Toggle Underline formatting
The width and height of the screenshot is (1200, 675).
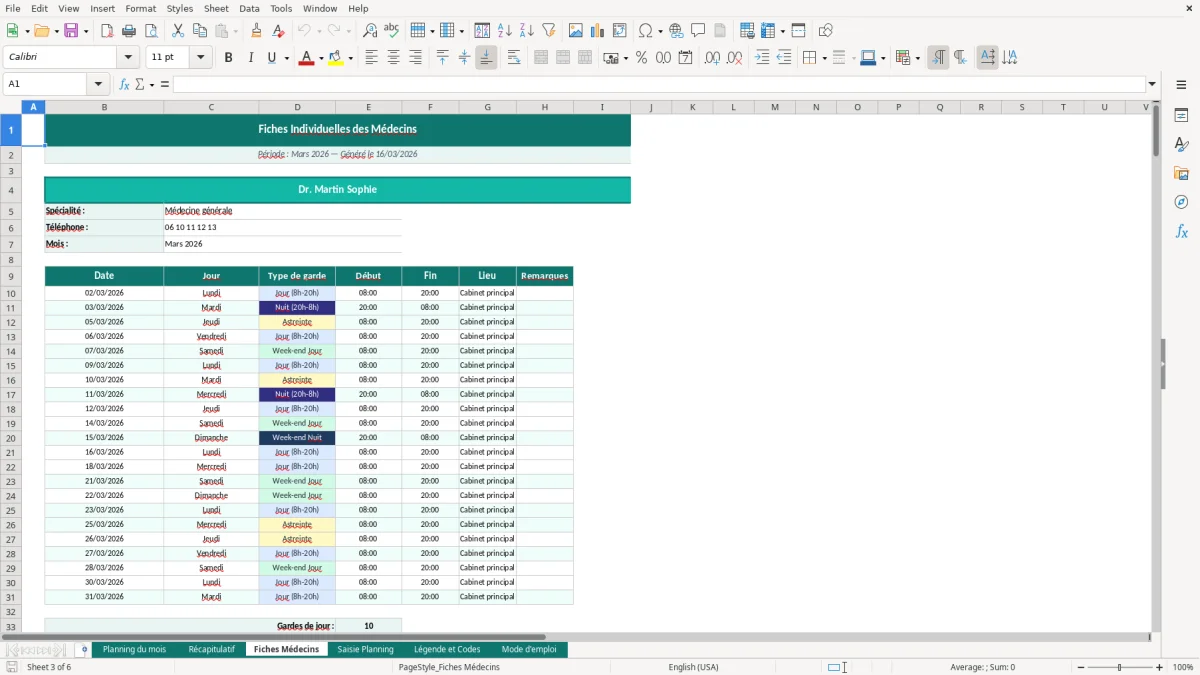(271, 58)
